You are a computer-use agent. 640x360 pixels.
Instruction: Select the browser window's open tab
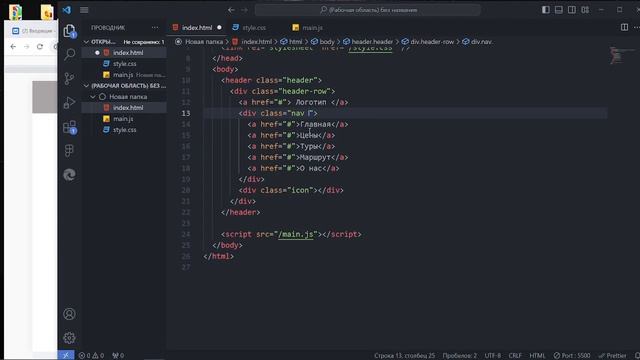pos(33,31)
